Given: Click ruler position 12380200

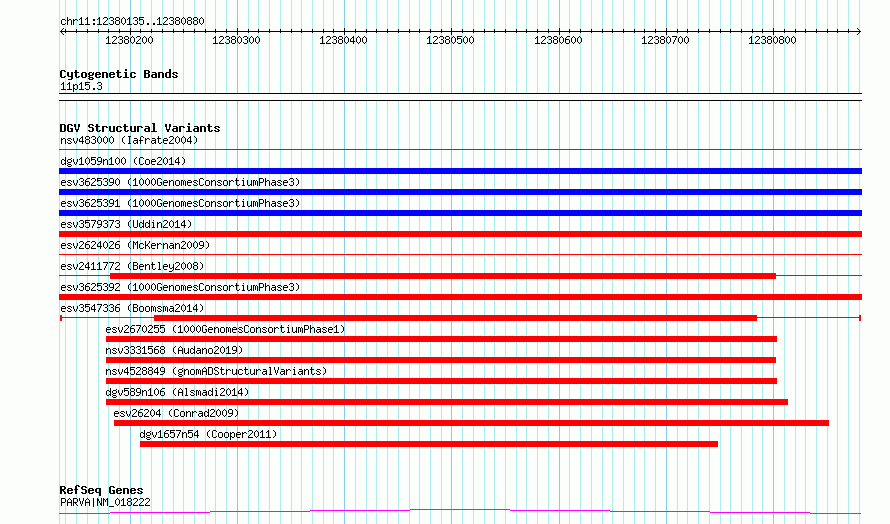Looking at the screenshot, I should click(x=129, y=40).
